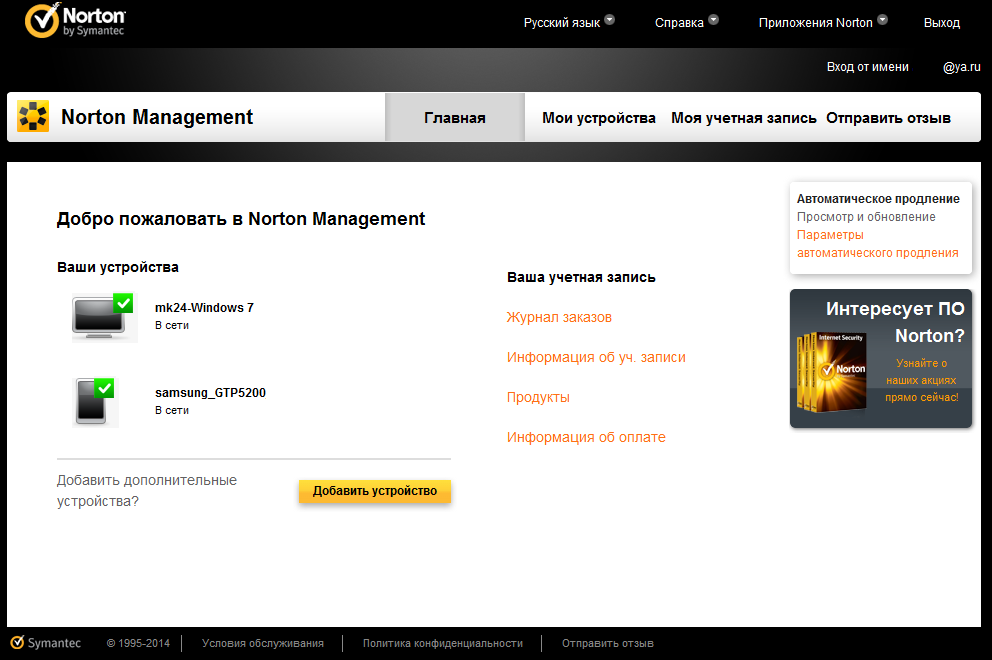Switch to the Главная tab

tap(455, 118)
